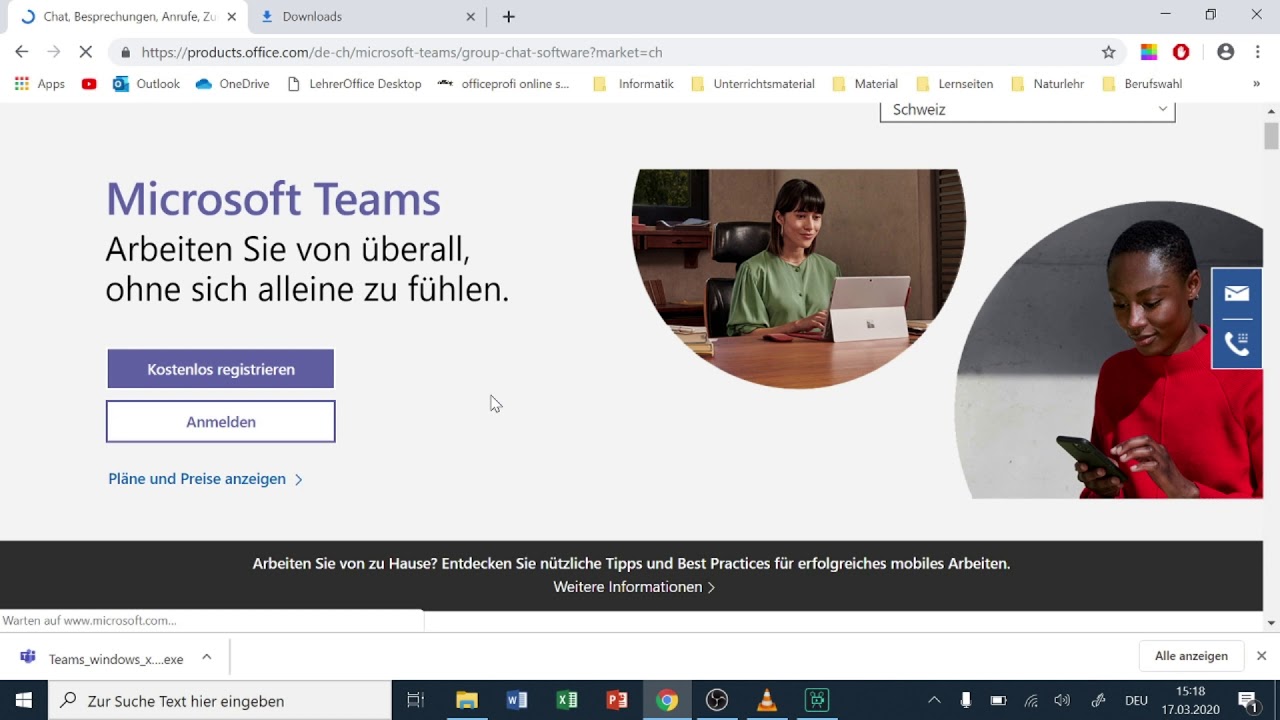
Task: Click the DEU language indicator
Action: 1136,700
